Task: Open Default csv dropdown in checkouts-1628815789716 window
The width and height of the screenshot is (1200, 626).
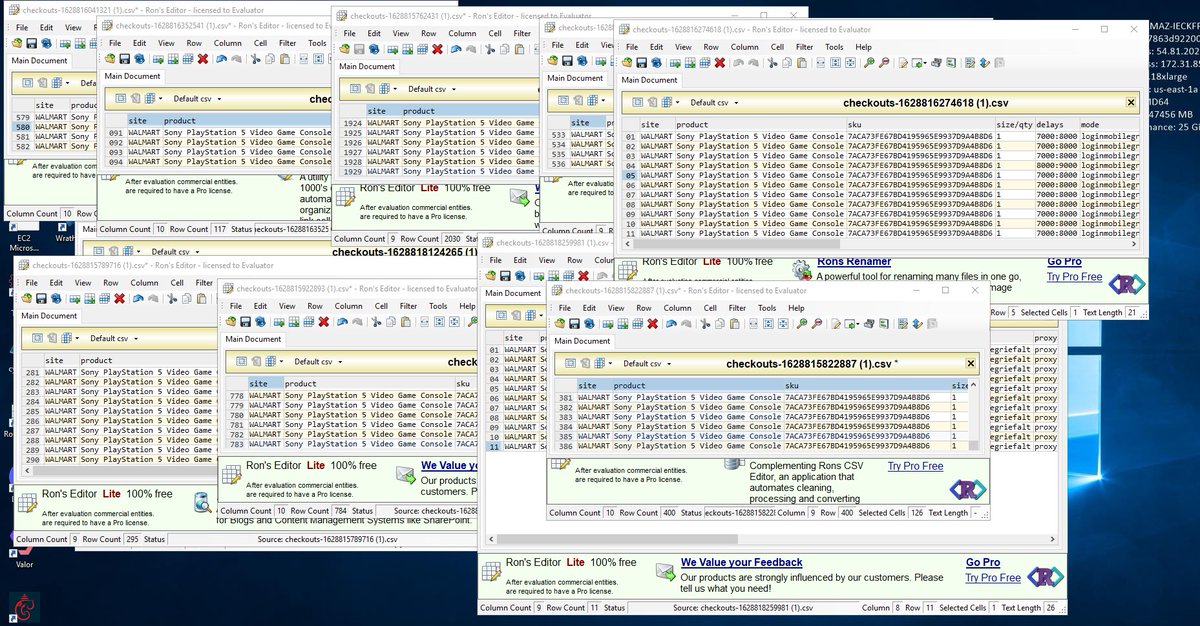Action: pos(114,338)
